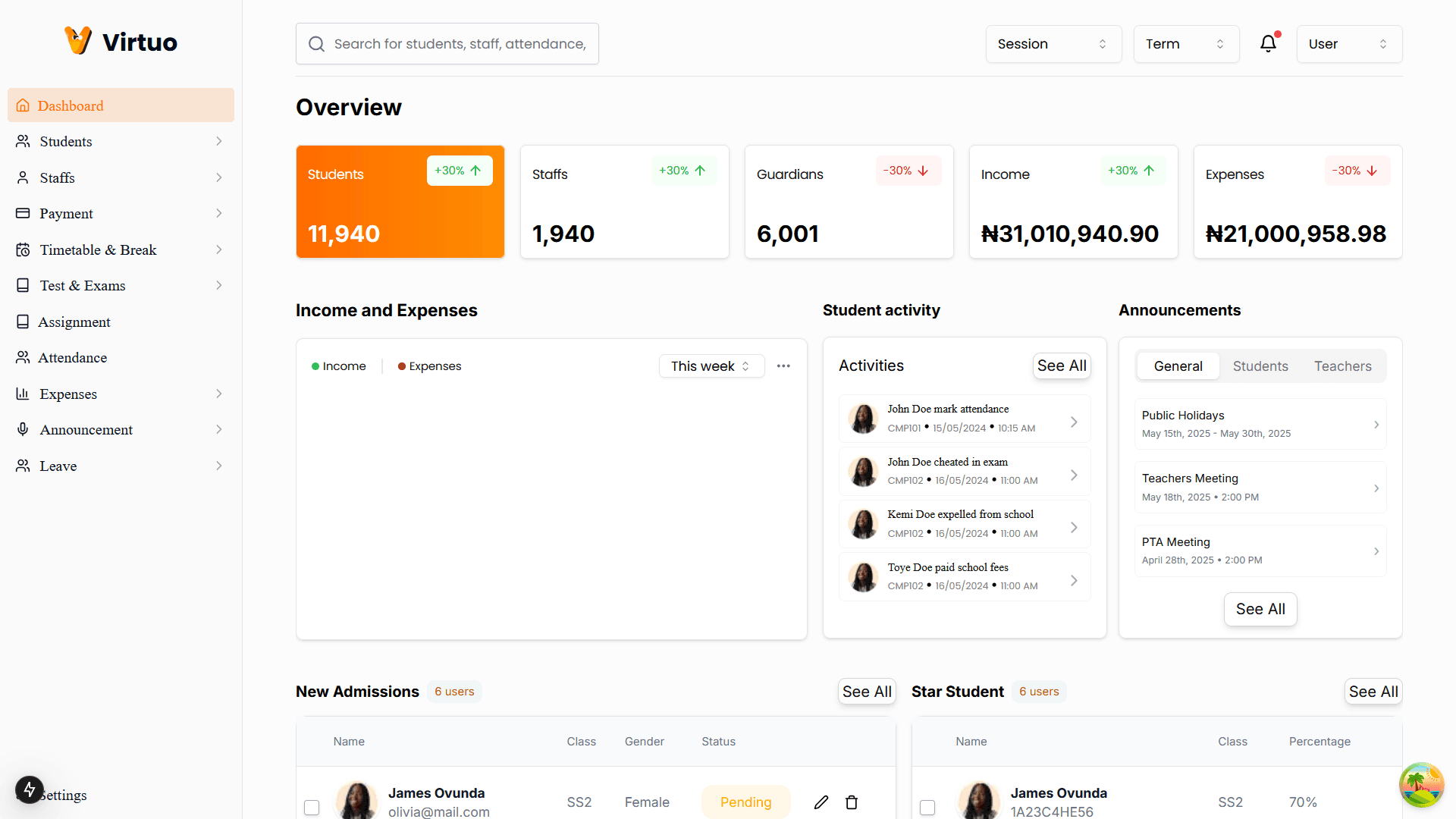
Task: Expand the Test & Exams chevron
Action: (x=218, y=285)
